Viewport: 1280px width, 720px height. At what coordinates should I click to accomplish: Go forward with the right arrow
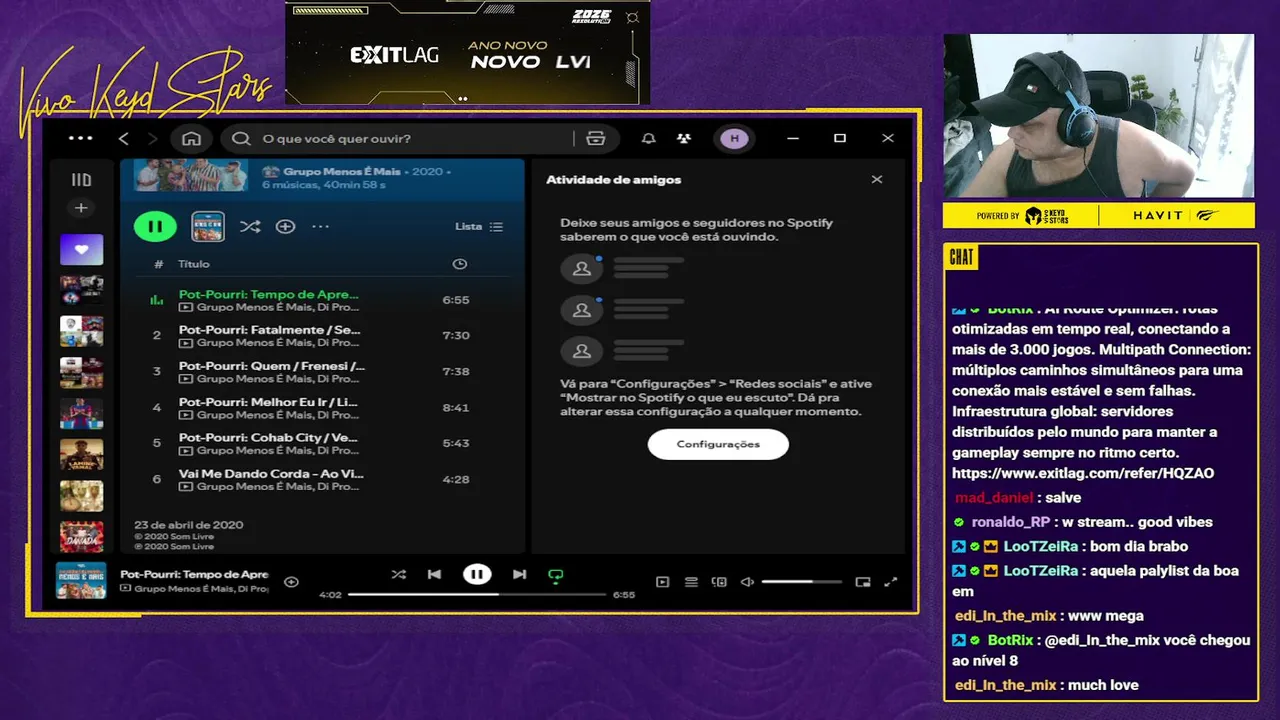pyautogui.click(x=152, y=138)
